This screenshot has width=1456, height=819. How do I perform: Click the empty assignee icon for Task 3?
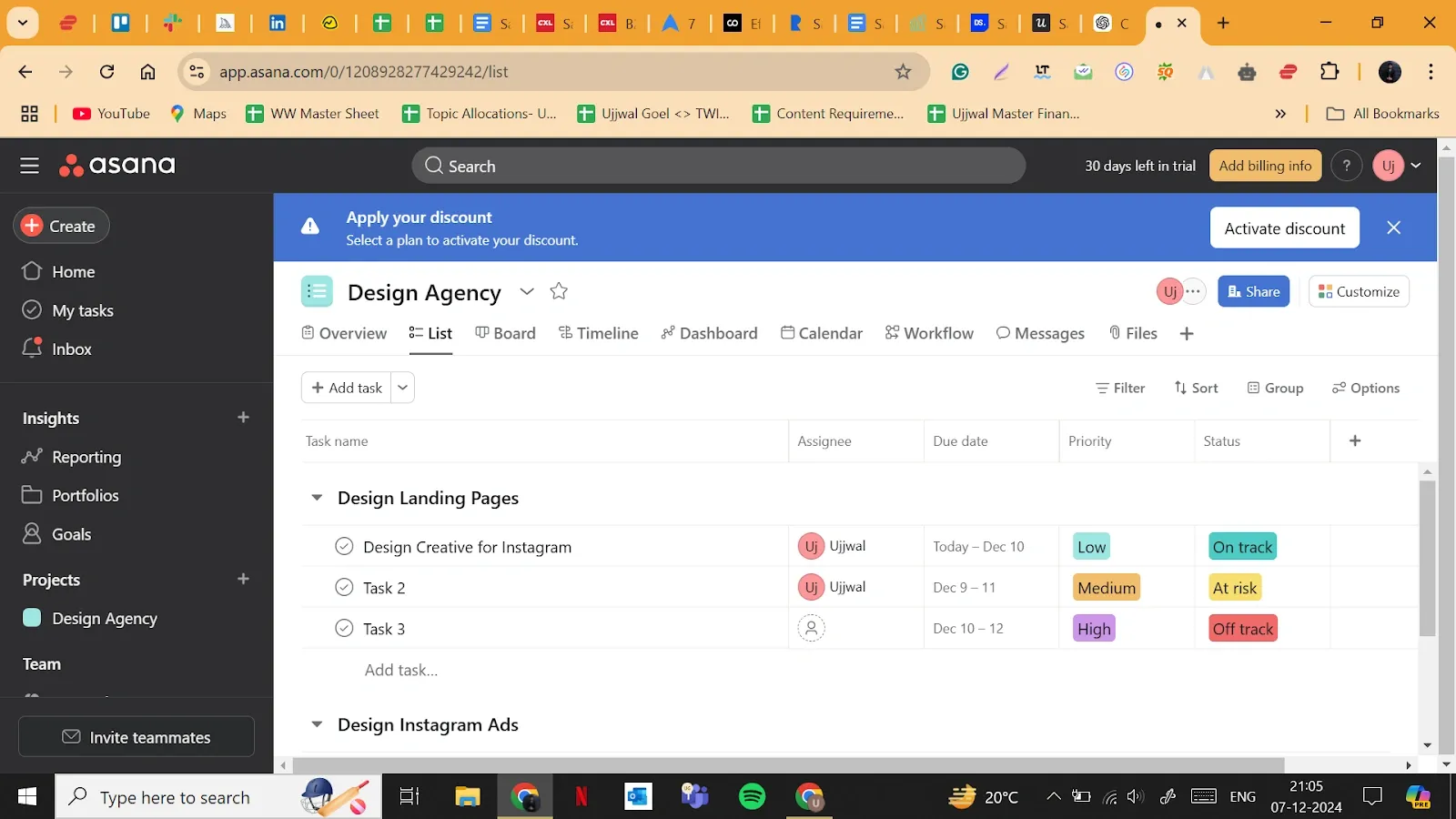pos(811,629)
